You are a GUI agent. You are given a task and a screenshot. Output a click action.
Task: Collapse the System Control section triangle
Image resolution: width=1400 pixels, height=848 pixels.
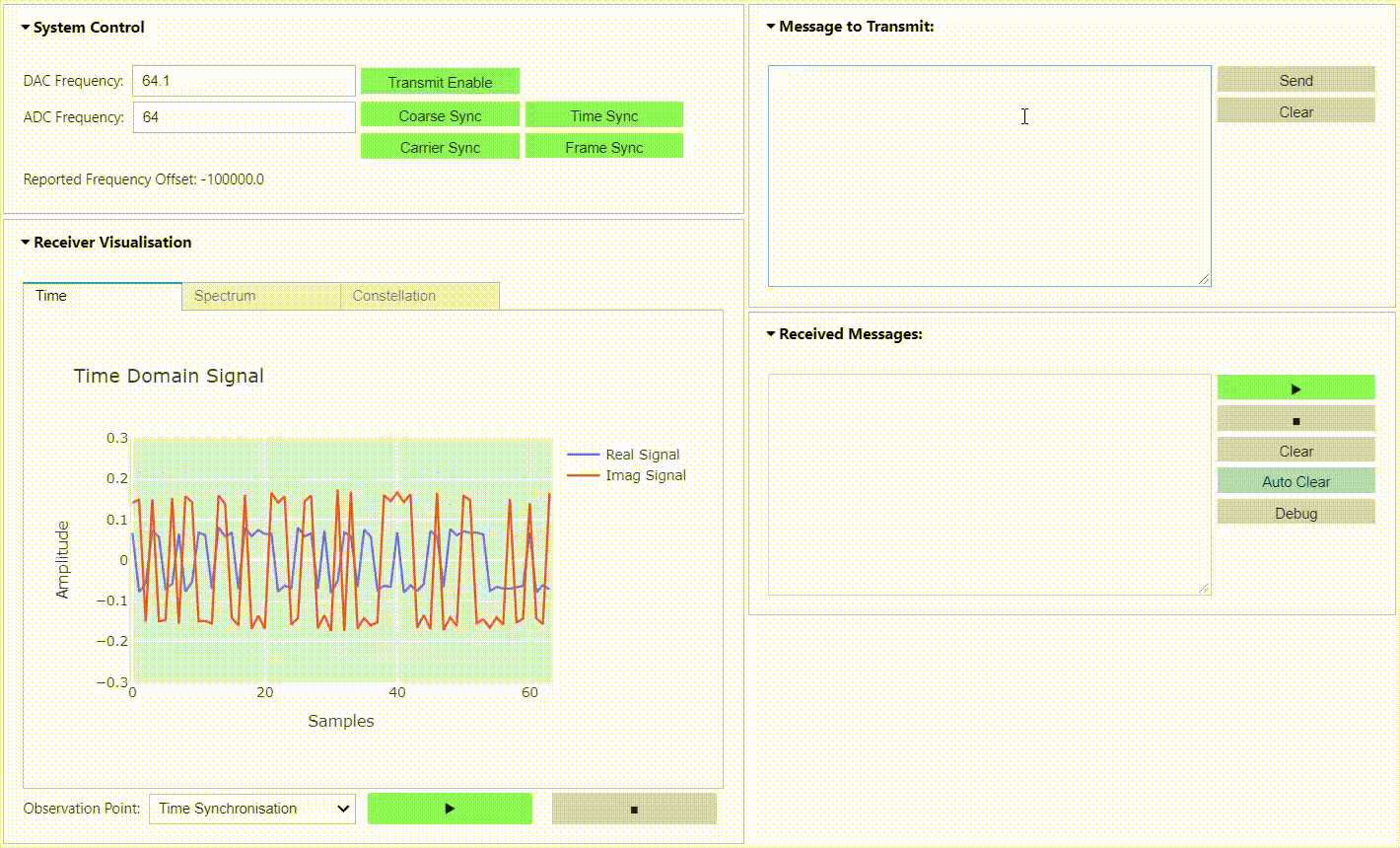(26, 28)
